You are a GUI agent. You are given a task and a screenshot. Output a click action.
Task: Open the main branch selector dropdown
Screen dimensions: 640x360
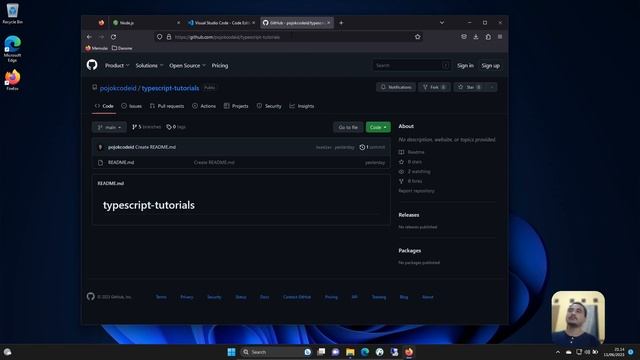point(109,127)
